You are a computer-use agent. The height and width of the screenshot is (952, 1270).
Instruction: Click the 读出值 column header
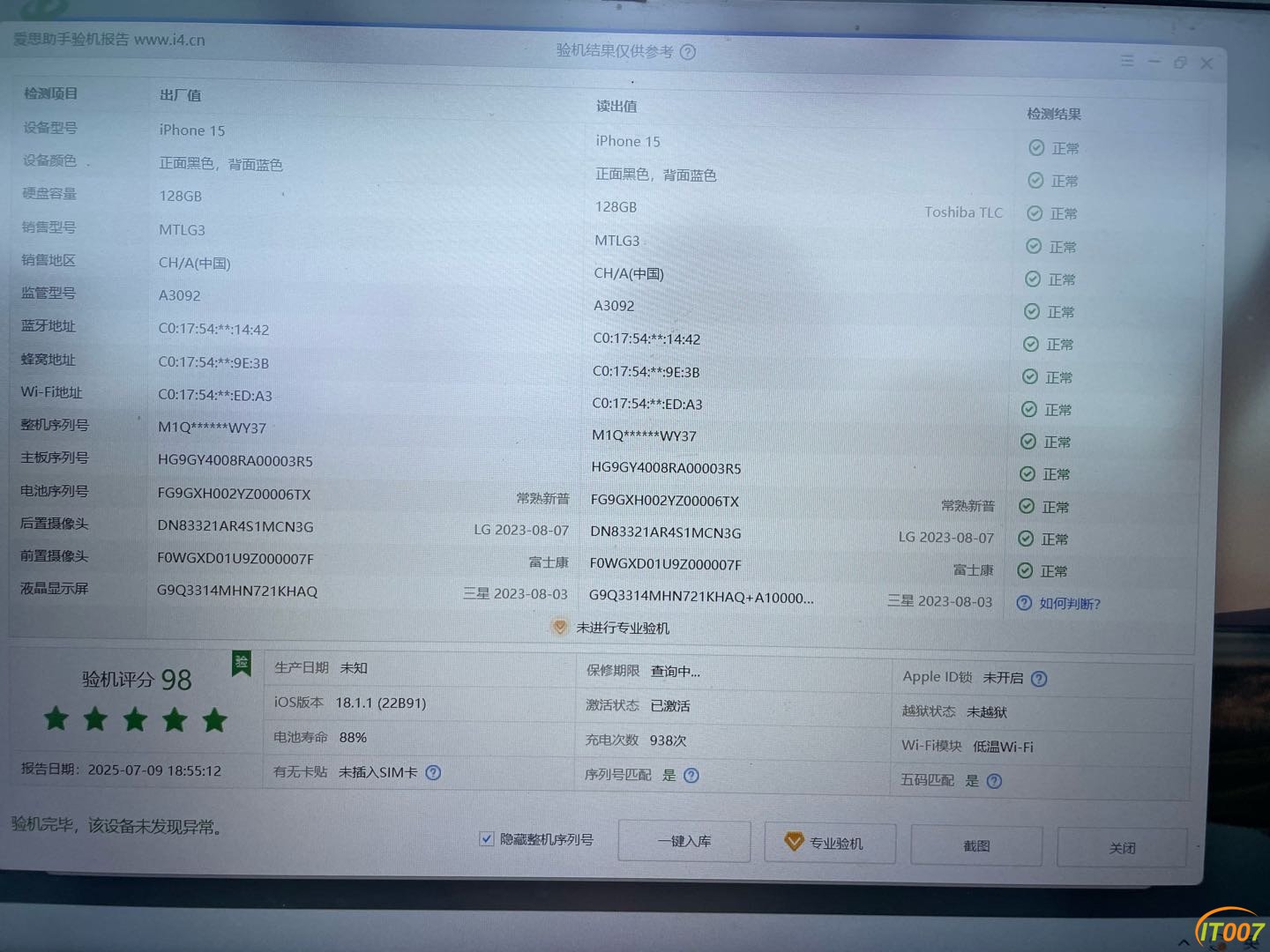[x=616, y=107]
